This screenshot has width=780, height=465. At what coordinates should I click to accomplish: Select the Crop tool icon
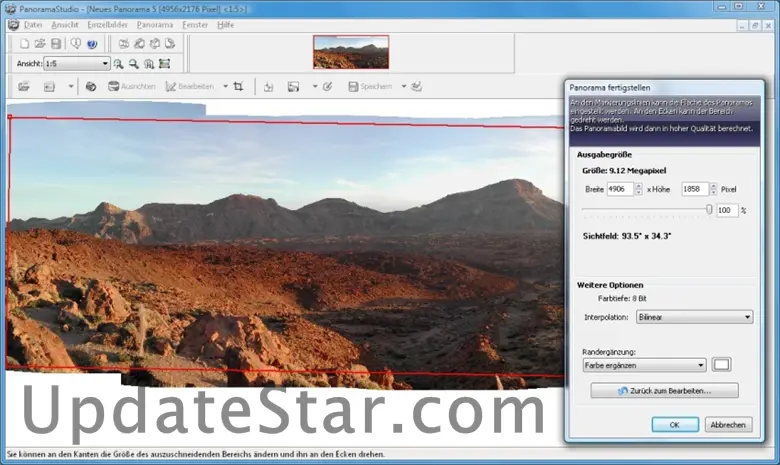pos(238,87)
